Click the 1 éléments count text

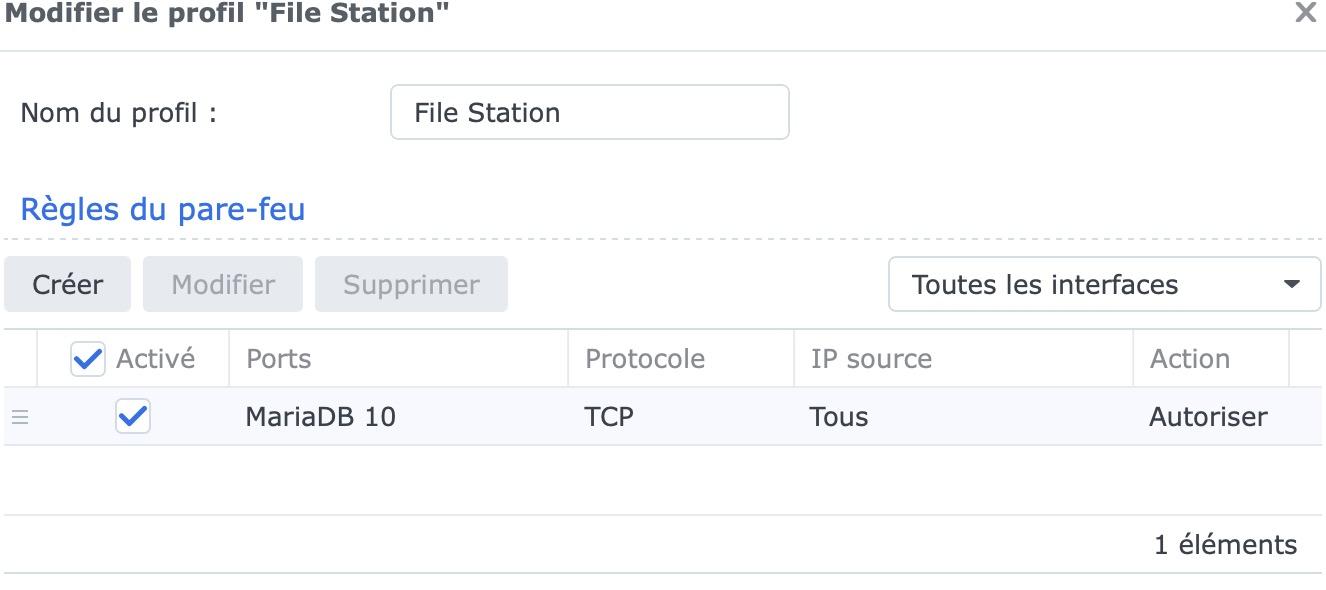pos(1225,545)
